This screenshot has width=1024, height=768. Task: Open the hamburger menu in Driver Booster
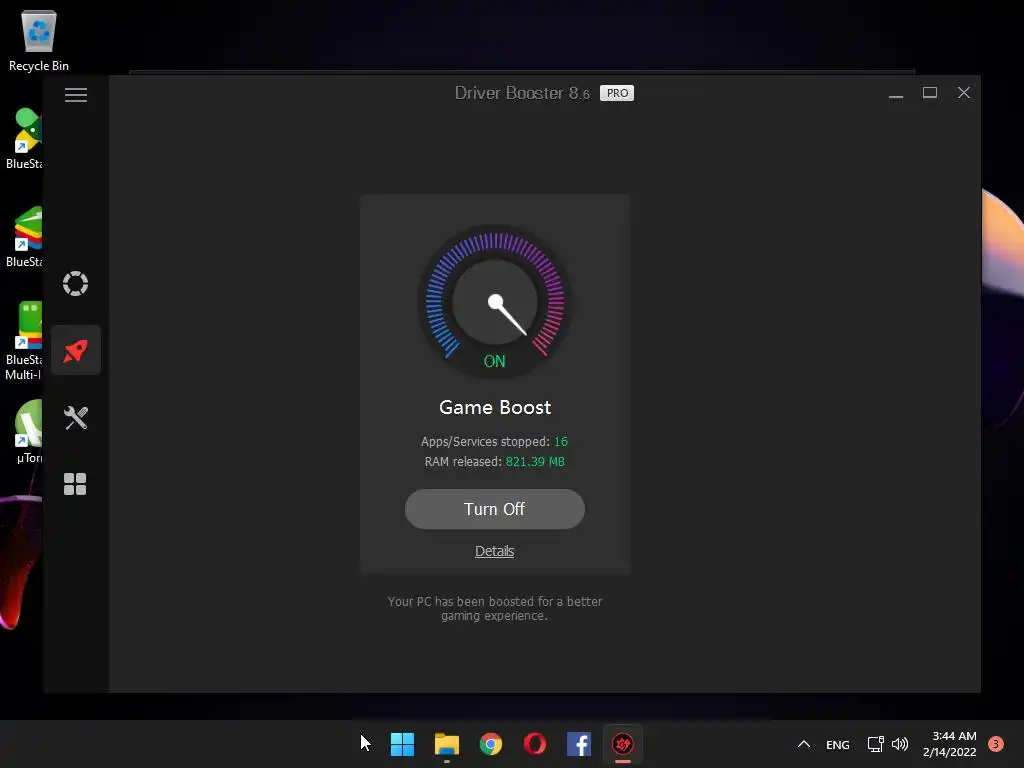pos(76,95)
